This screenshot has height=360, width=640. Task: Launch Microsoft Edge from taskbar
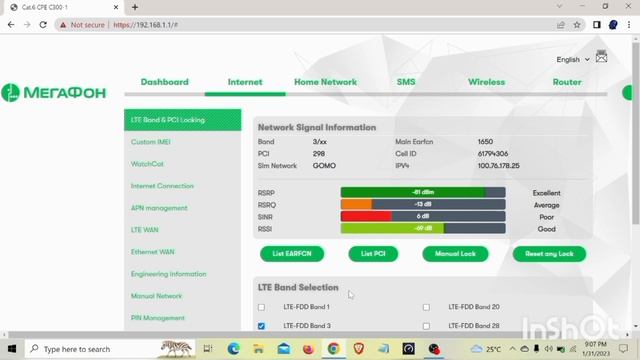click(x=233, y=349)
